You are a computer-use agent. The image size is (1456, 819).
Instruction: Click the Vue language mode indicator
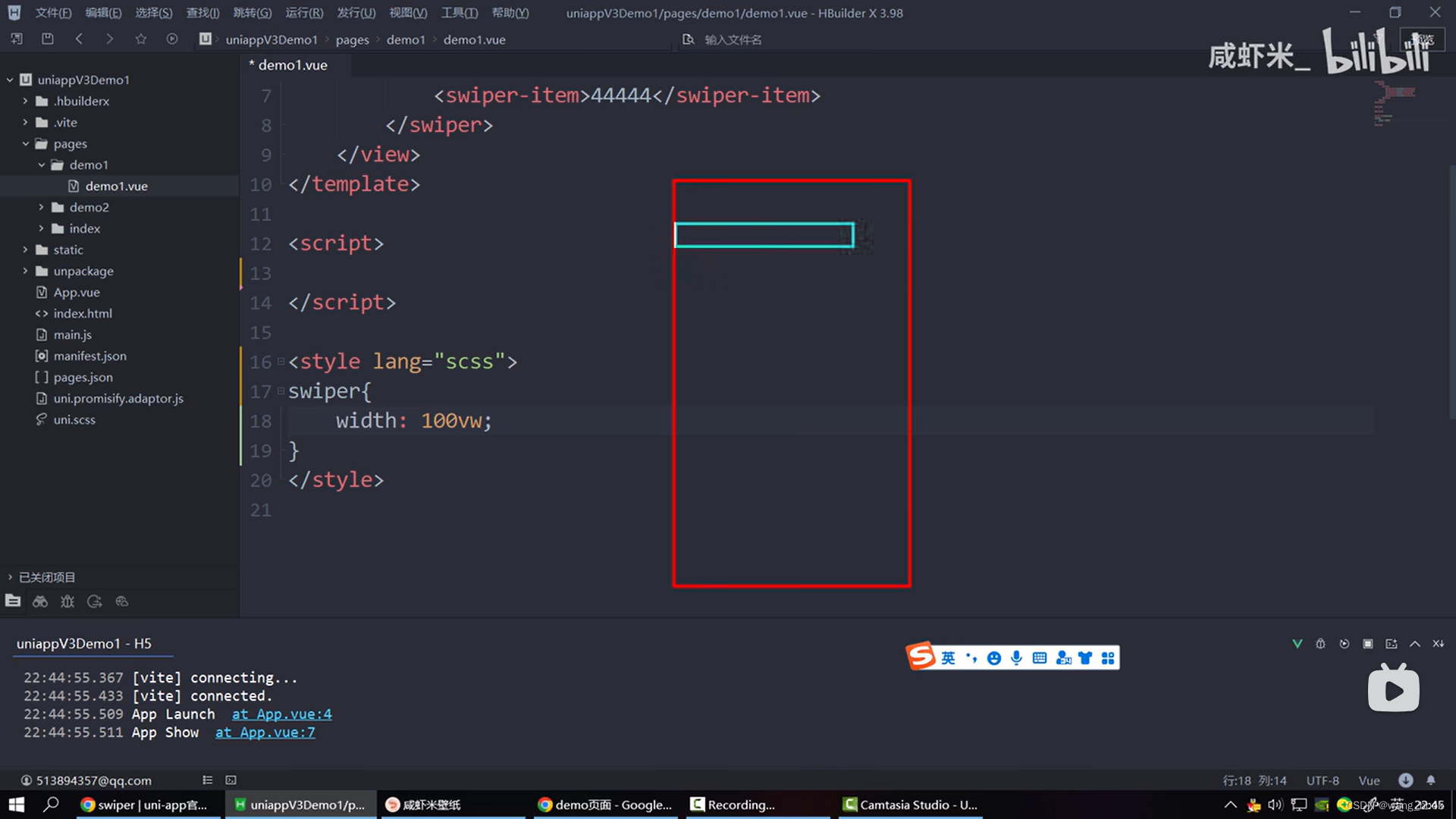tap(1369, 780)
